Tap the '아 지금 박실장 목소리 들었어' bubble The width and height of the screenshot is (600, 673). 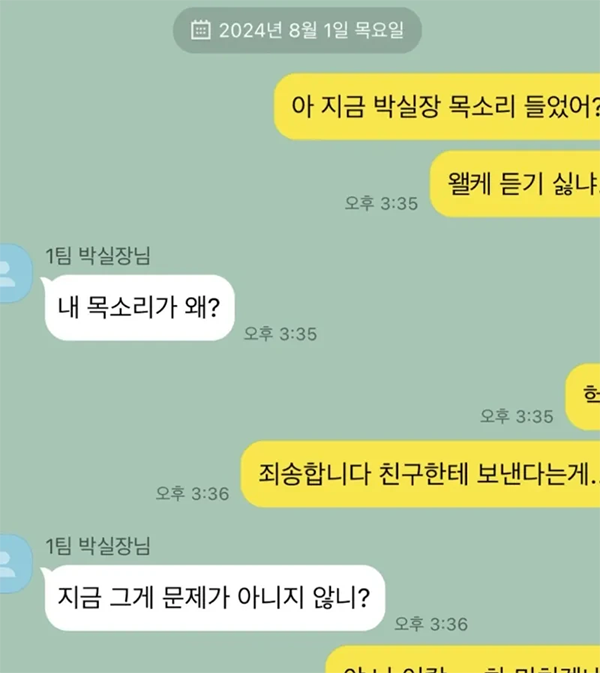(437, 106)
